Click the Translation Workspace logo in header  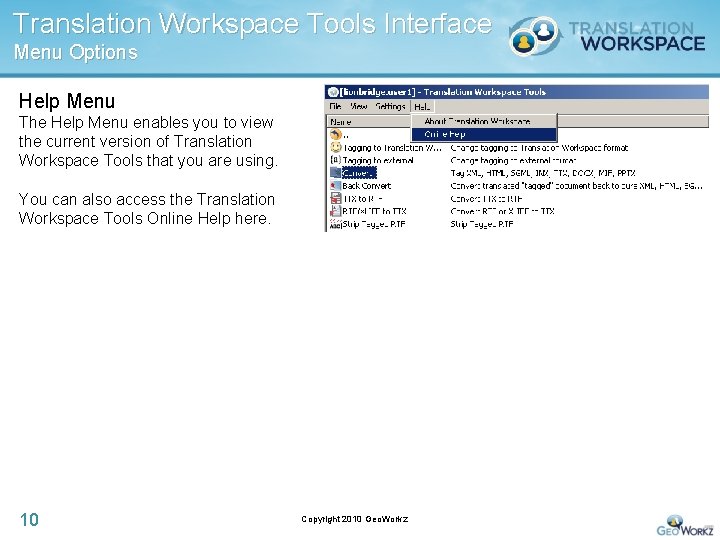point(607,36)
